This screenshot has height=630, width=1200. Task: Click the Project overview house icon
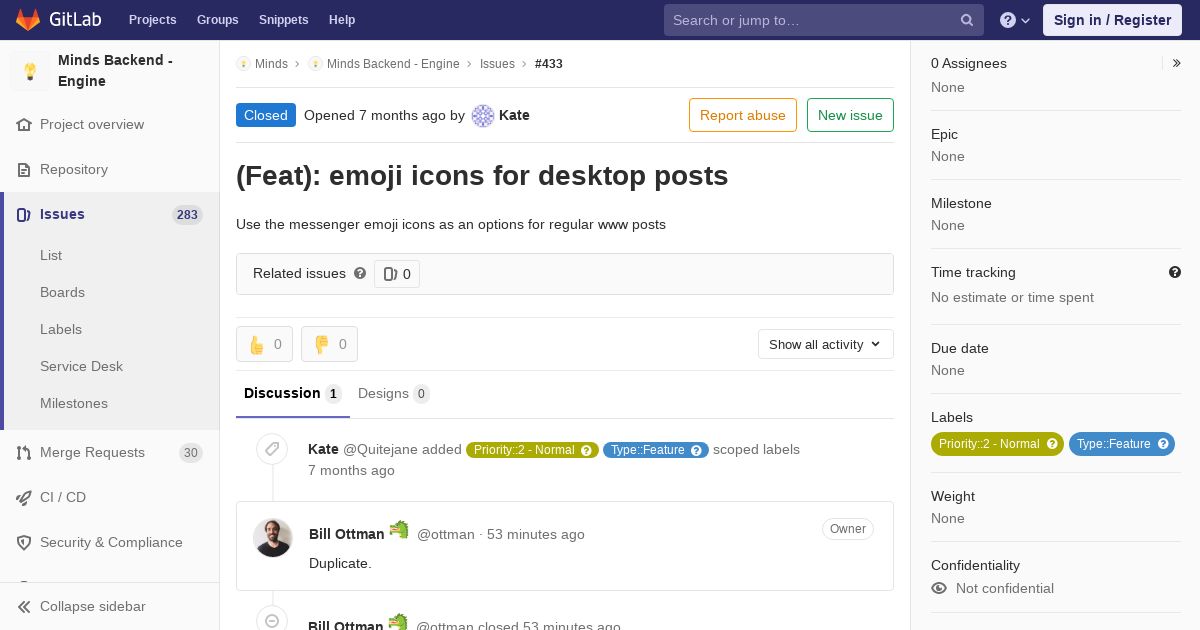click(24, 125)
